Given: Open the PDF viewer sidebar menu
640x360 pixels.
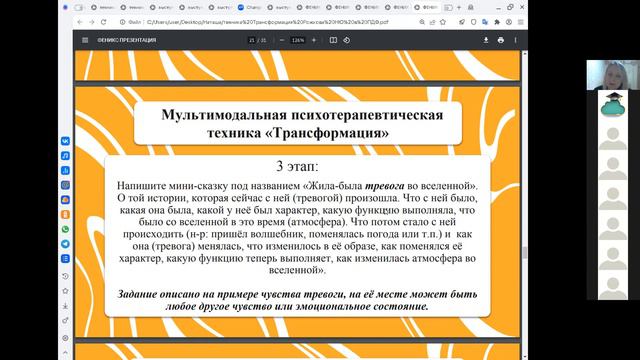Looking at the screenshot, I should coord(85,40).
